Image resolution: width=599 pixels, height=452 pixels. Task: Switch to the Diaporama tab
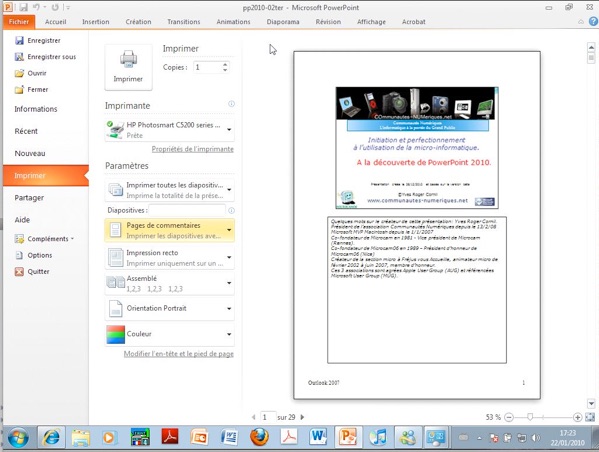point(283,22)
